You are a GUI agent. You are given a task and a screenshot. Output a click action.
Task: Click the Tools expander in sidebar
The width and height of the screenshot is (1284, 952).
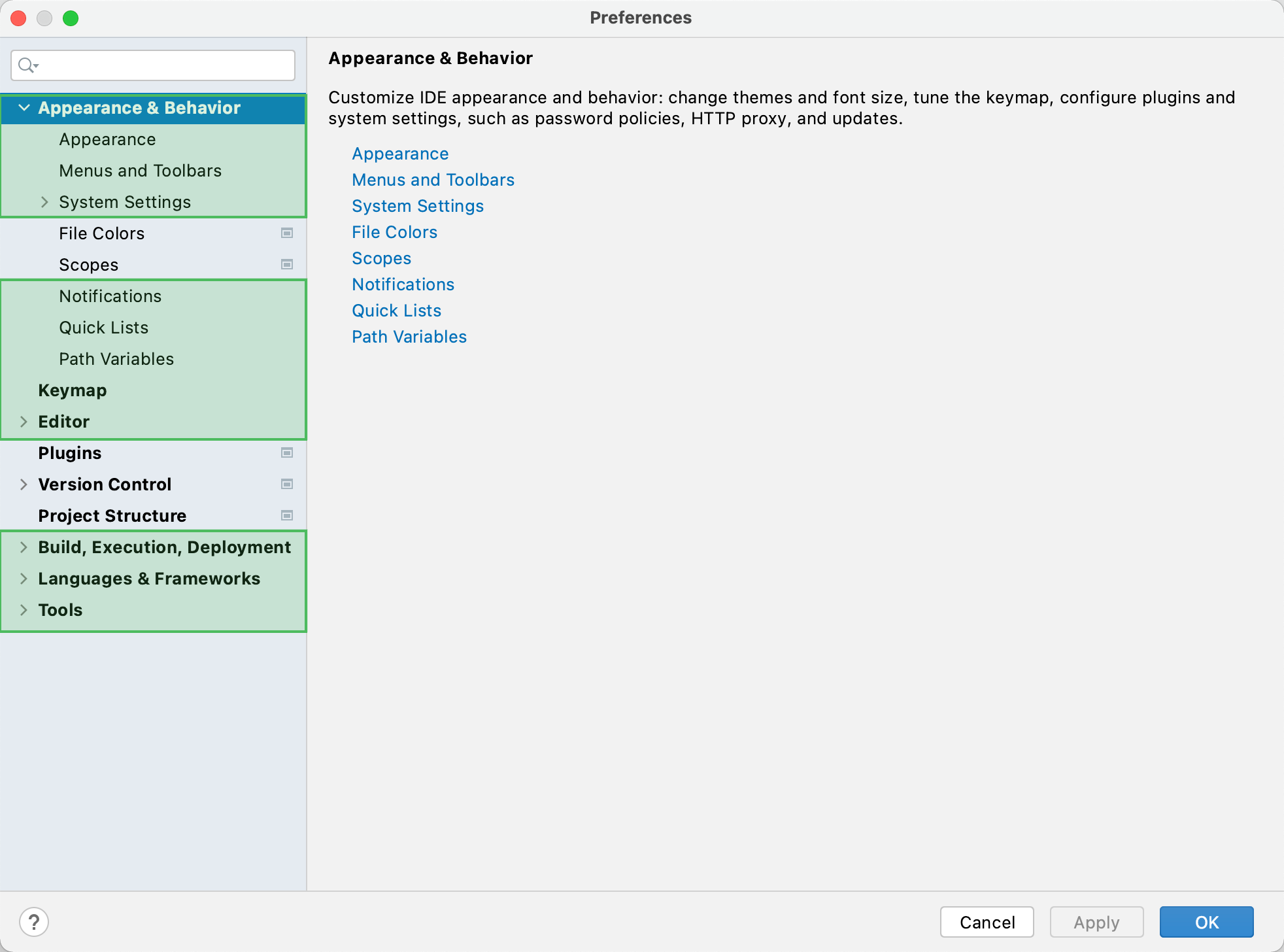tap(23, 610)
